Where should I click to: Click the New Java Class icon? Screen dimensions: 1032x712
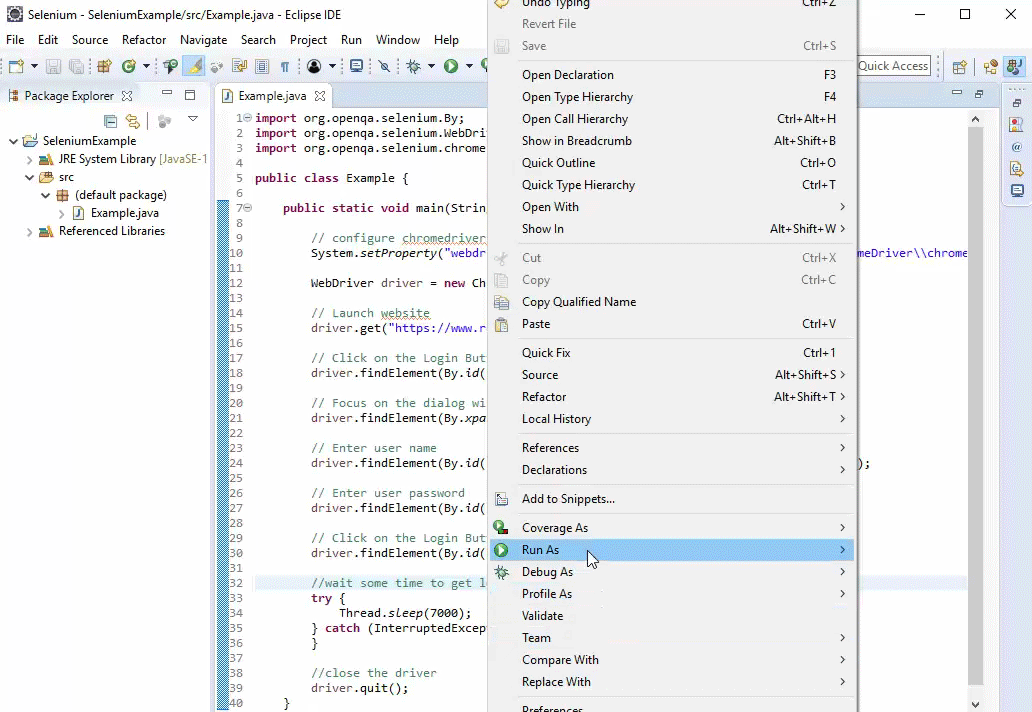129,66
